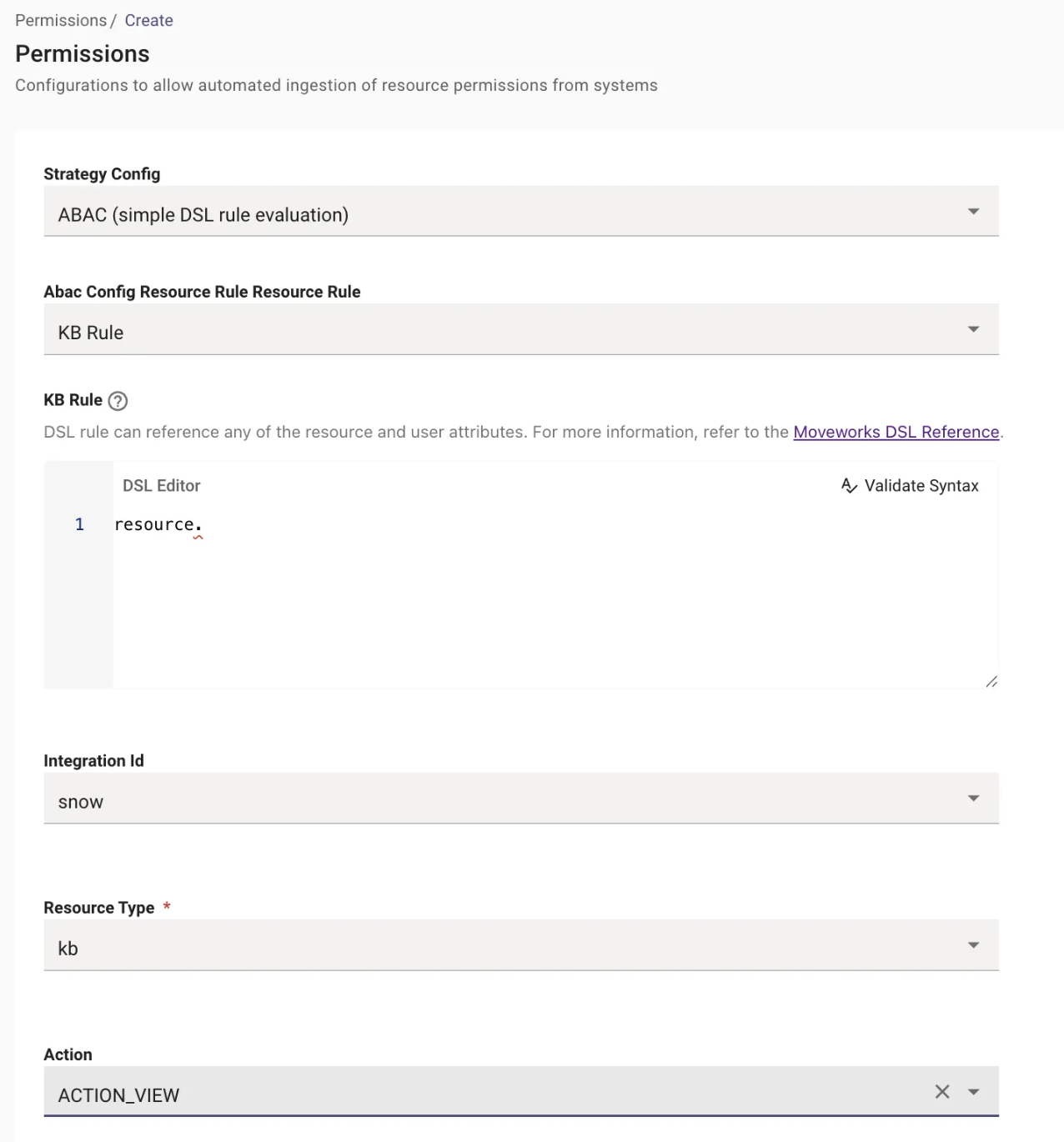Click the DSL editor resize handle

991,682
